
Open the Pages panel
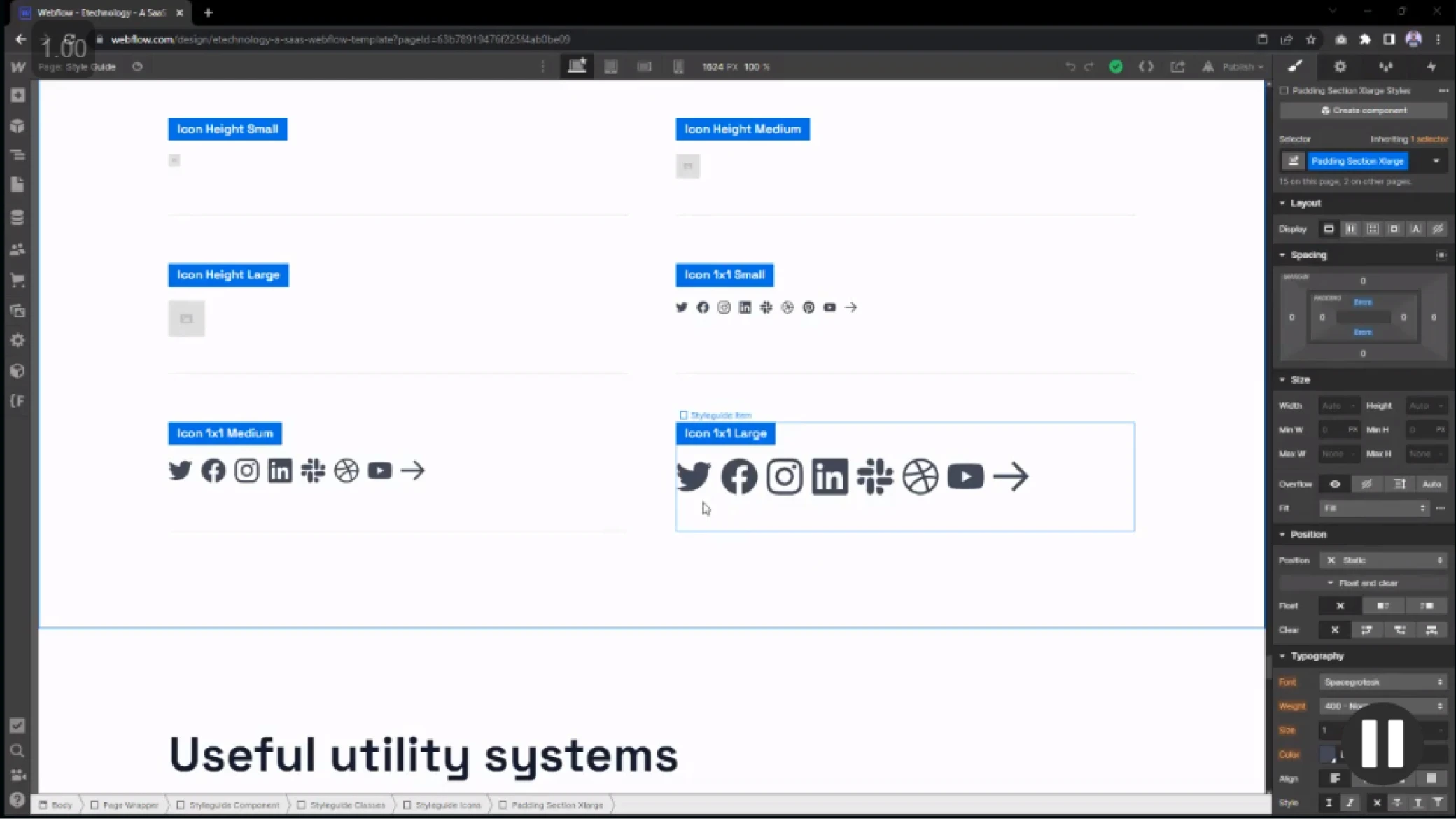17,185
